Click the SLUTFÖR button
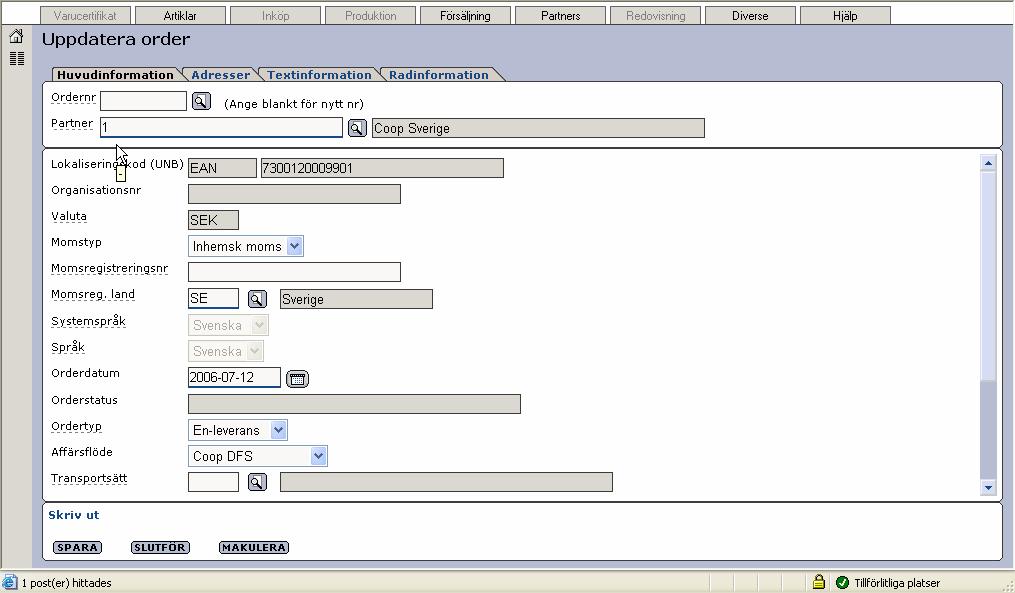1015x593 pixels. (x=160, y=548)
